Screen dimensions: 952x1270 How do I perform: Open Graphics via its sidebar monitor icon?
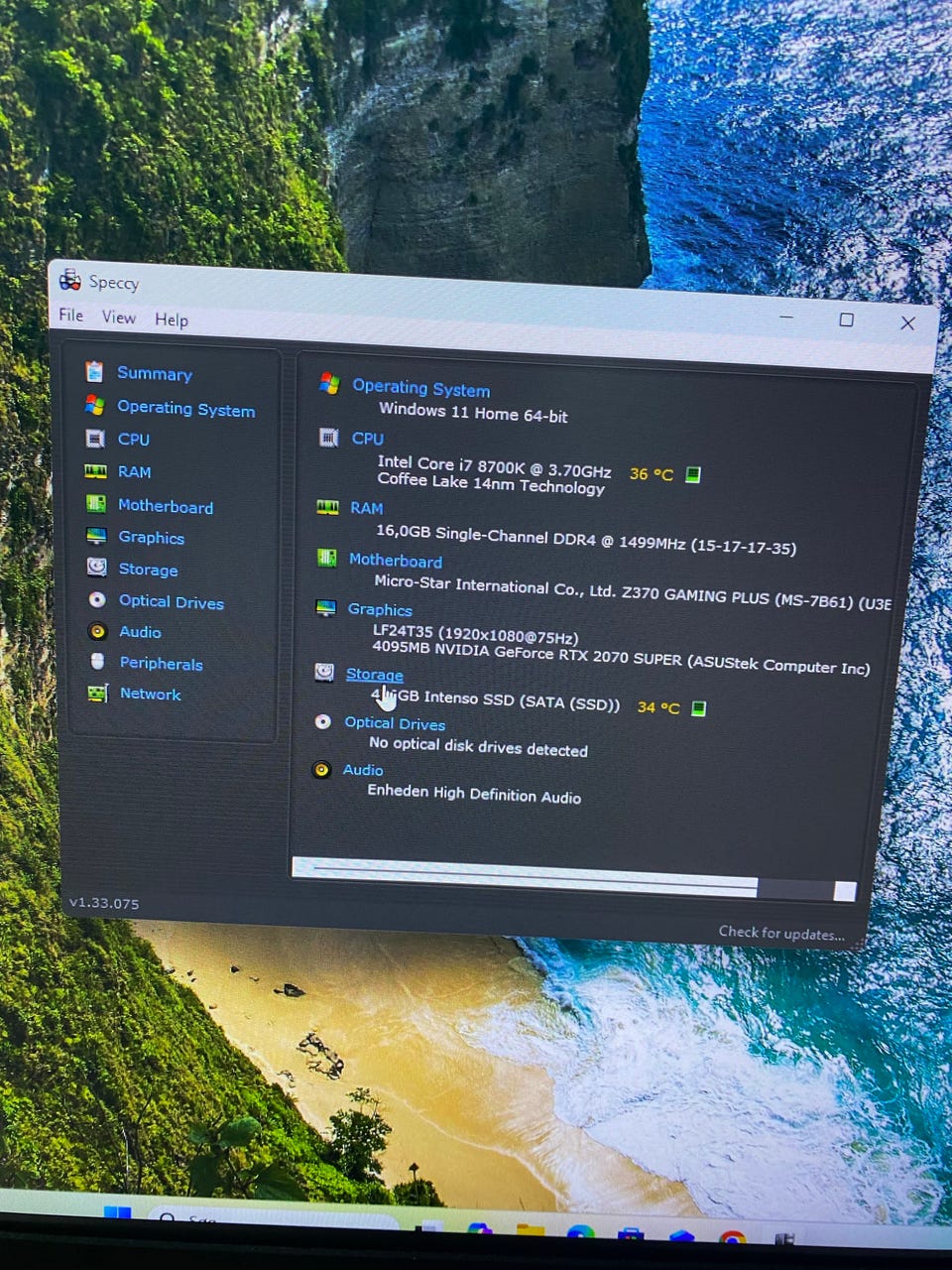pyautogui.click(x=96, y=536)
